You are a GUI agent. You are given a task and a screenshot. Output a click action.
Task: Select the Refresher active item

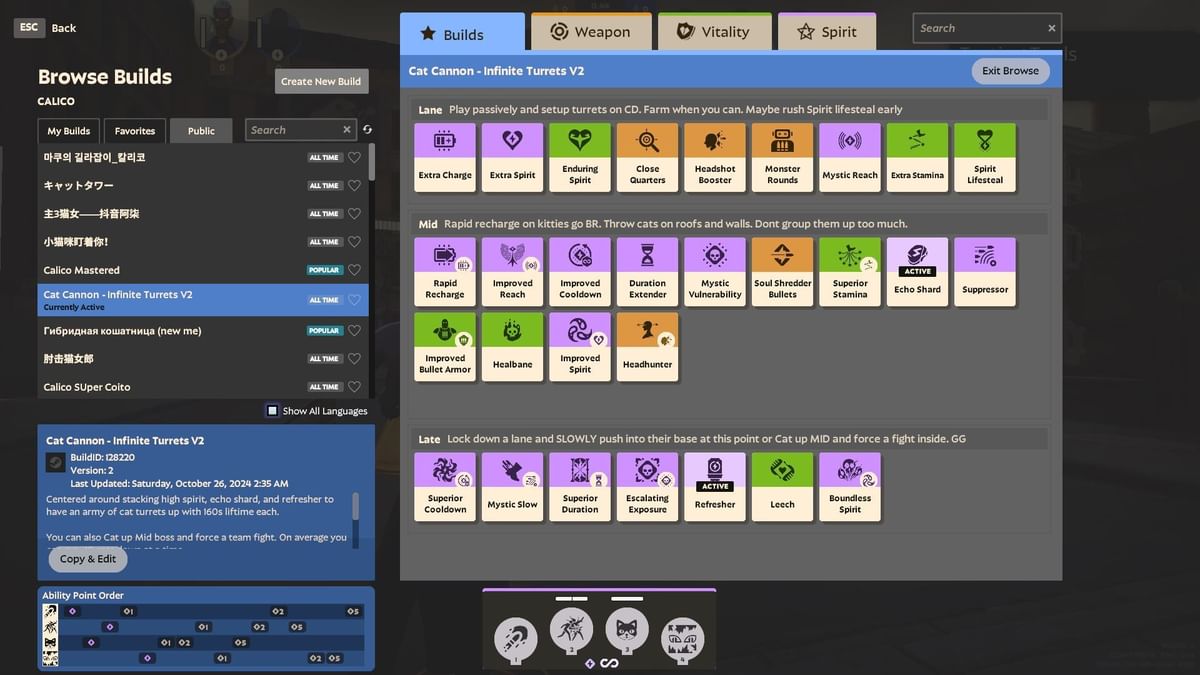pyautogui.click(x=715, y=486)
